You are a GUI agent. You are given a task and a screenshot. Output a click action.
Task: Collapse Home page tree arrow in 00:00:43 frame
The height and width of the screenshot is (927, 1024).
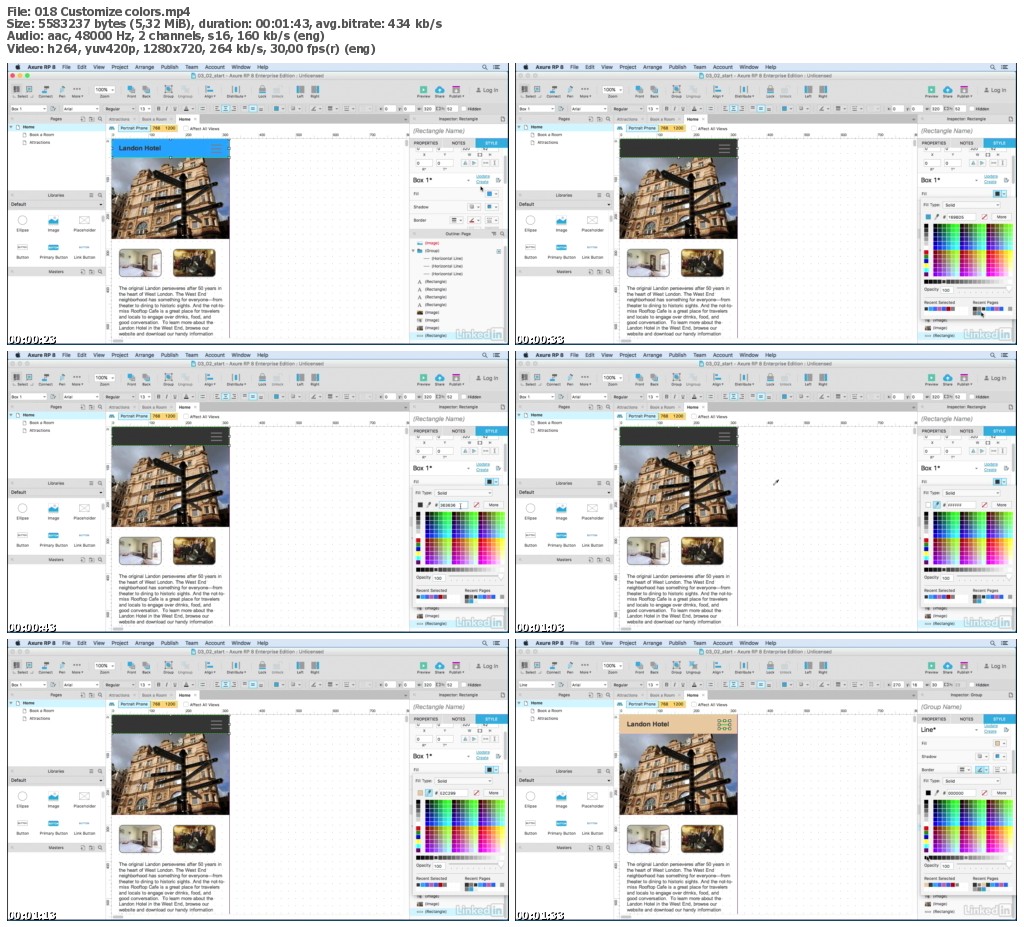click(12, 415)
